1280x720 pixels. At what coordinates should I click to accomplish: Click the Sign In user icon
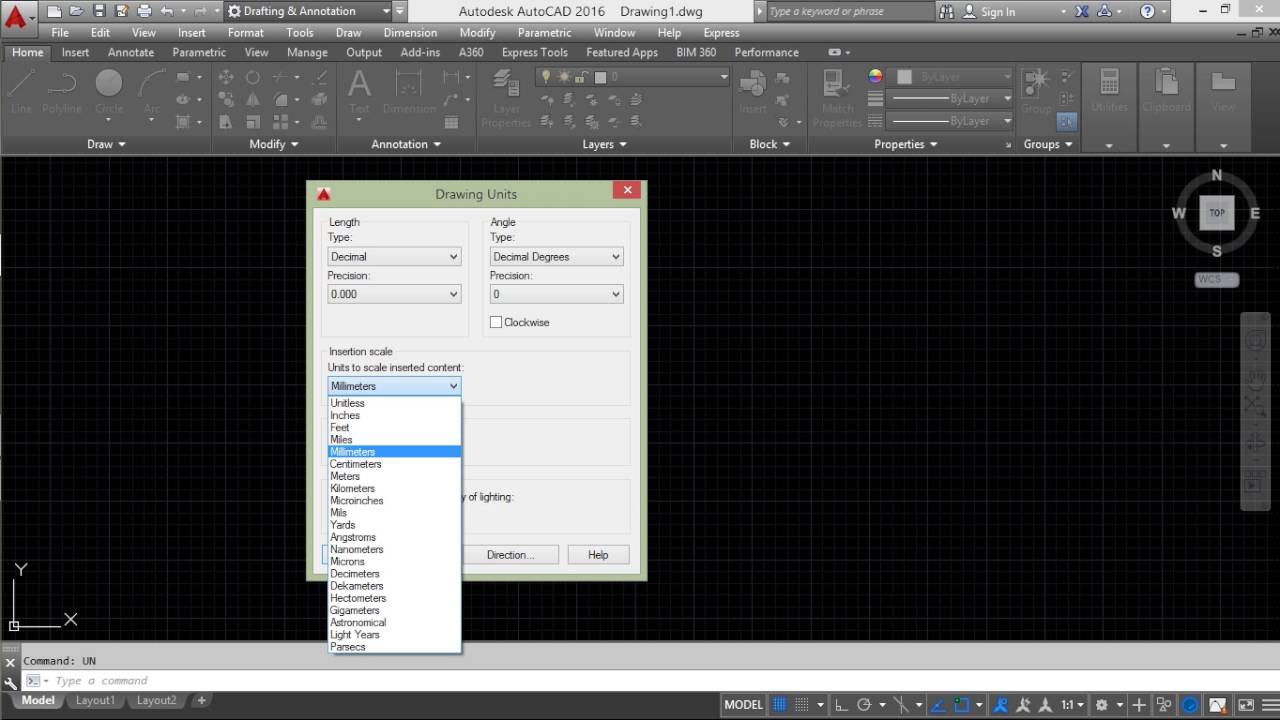click(x=971, y=12)
